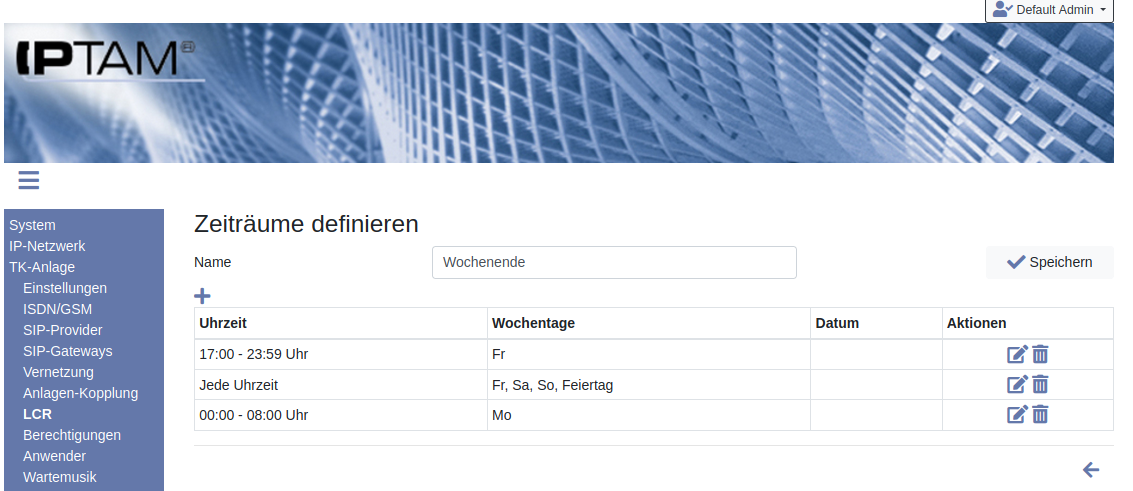This screenshot has width=1133, height=491.
Task: Go back using the left arrow
Action: 1091,469
